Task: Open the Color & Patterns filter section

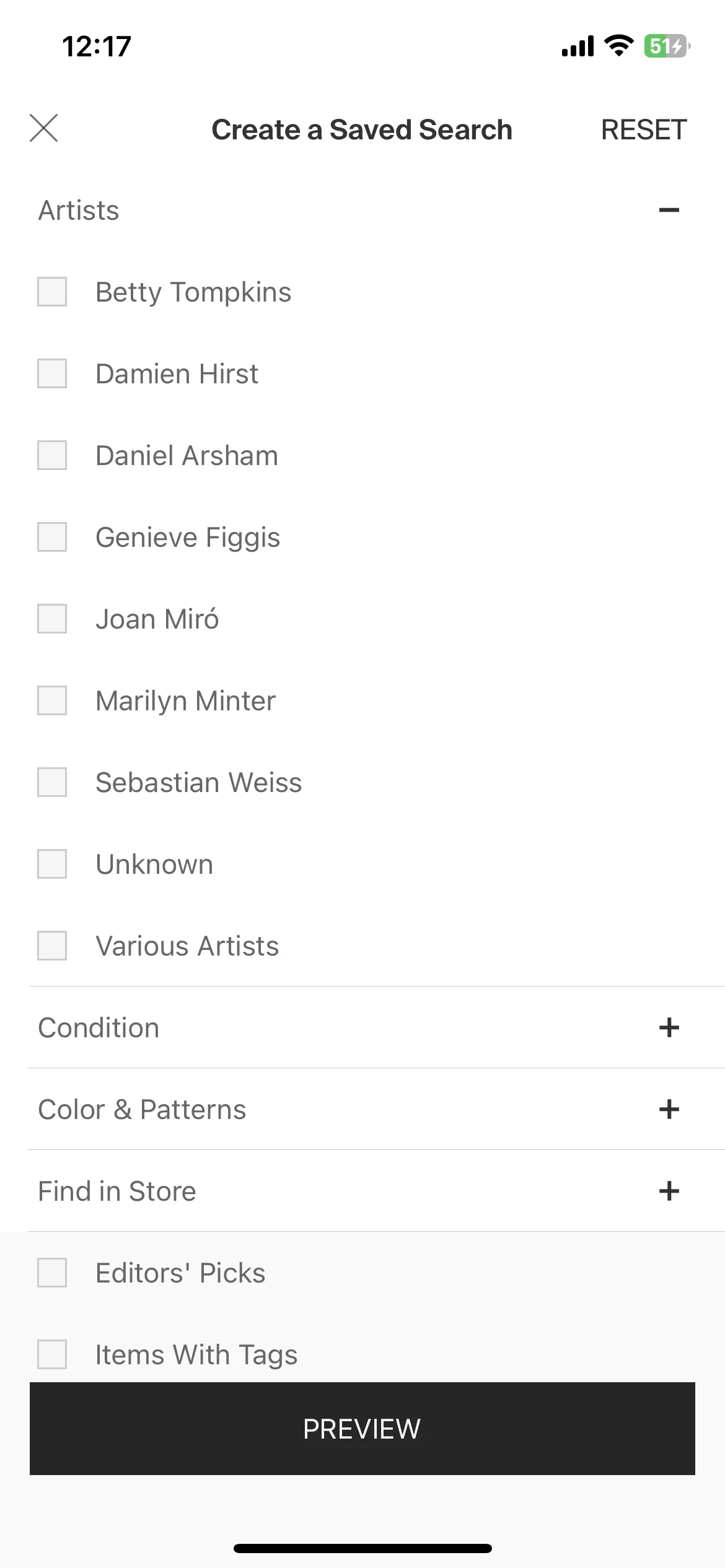Action: pos(362,1109)
